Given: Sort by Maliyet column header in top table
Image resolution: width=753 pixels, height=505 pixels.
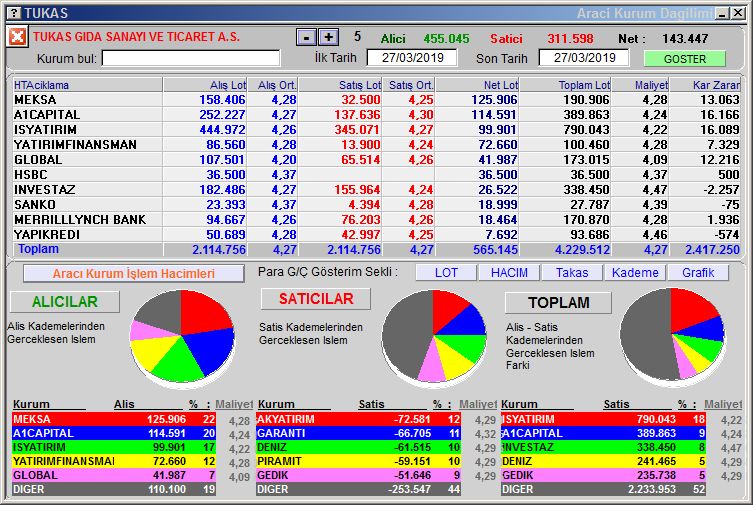Looking at the screenshot, I should 641,85.
